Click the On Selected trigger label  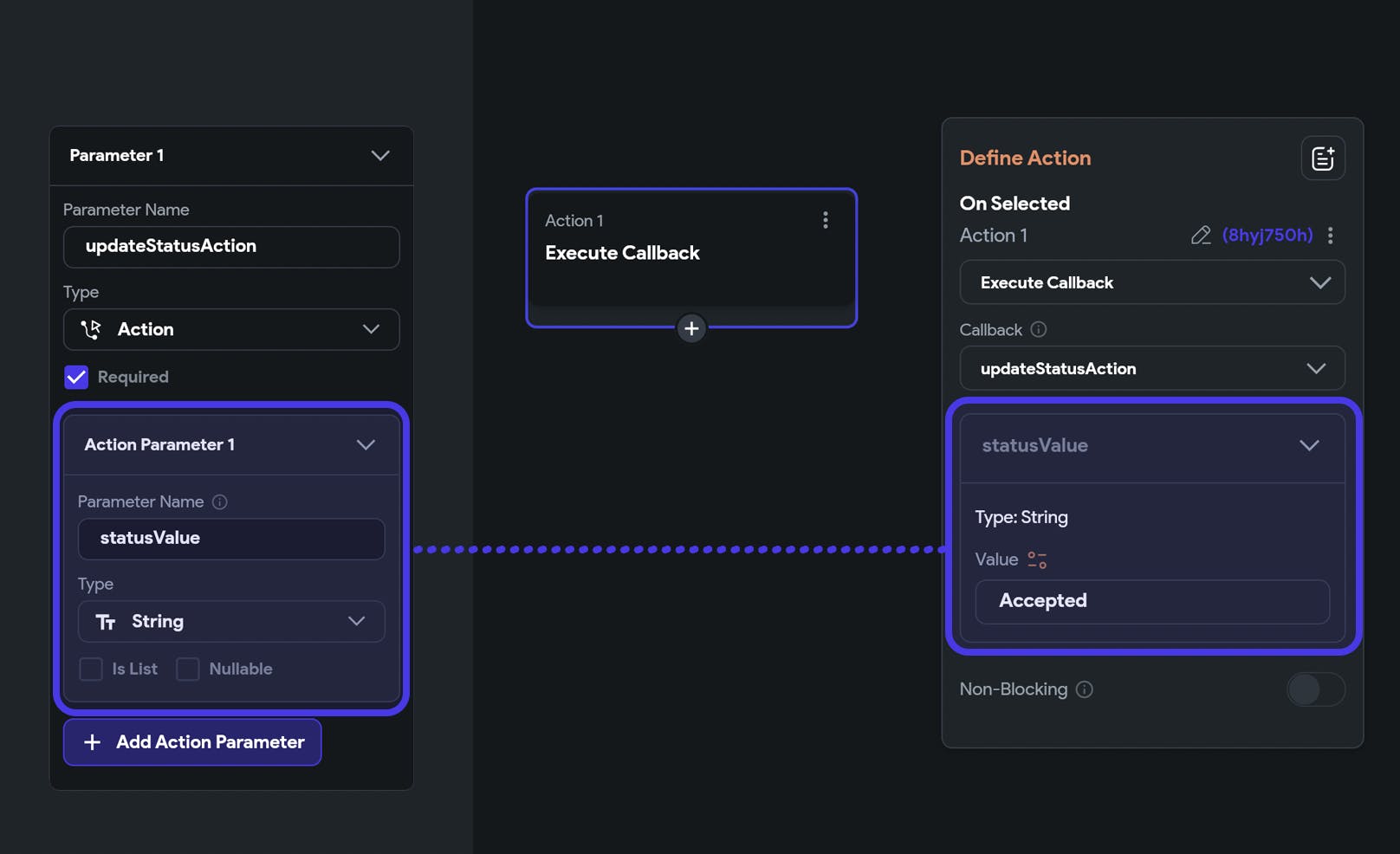pos(1014,204)
